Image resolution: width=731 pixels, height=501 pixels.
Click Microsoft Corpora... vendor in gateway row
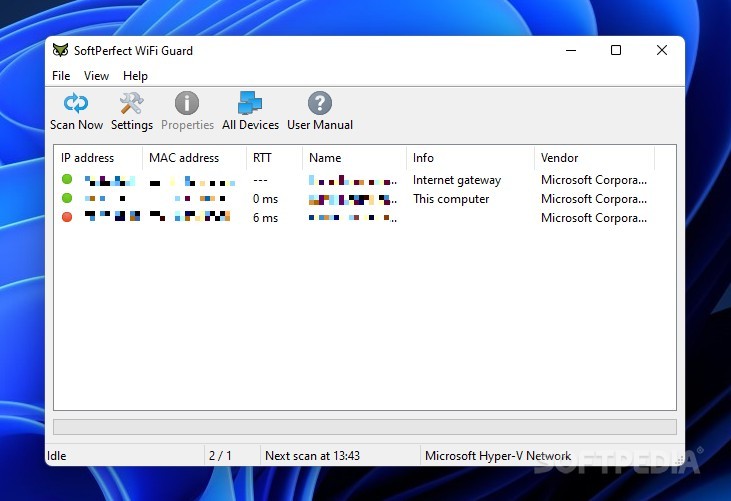point(594,180)
